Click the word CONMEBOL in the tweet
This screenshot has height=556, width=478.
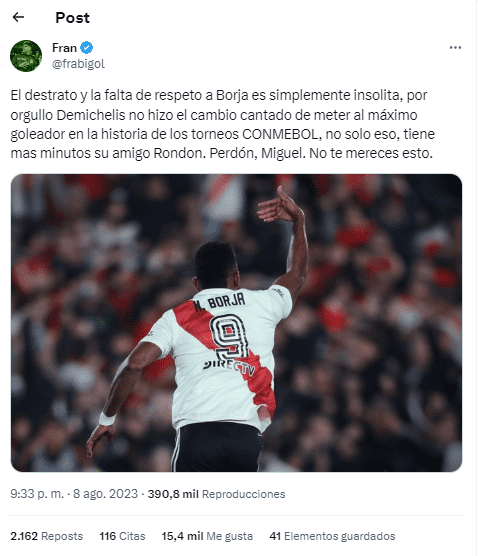(x=280, y=134)
